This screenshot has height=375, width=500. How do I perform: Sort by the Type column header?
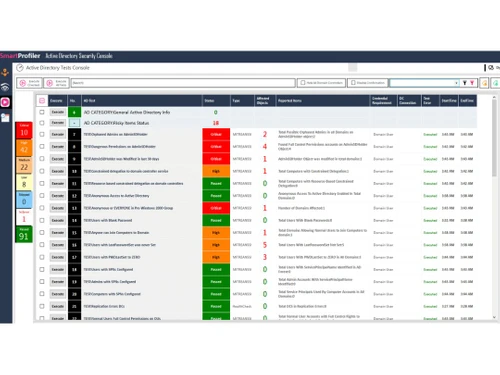point(242,101)
